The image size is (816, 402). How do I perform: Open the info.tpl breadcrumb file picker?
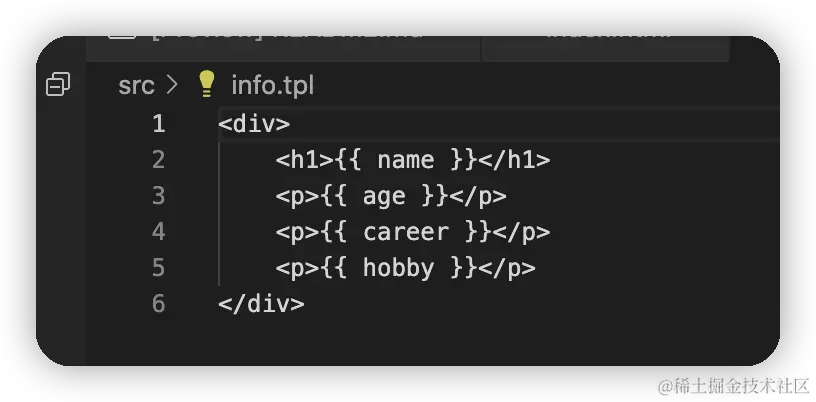272,85
